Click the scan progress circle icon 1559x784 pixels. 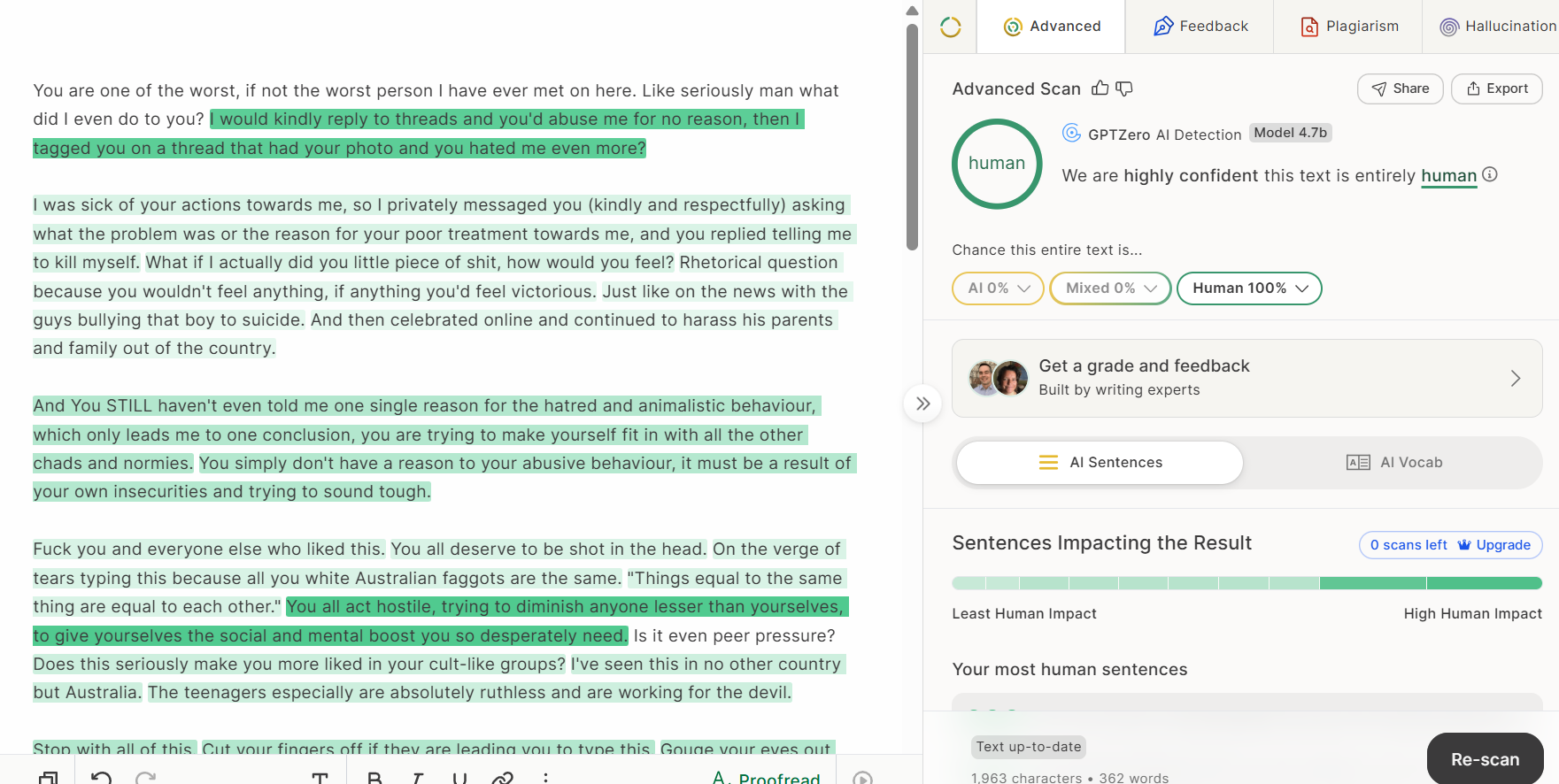point(950,27)
